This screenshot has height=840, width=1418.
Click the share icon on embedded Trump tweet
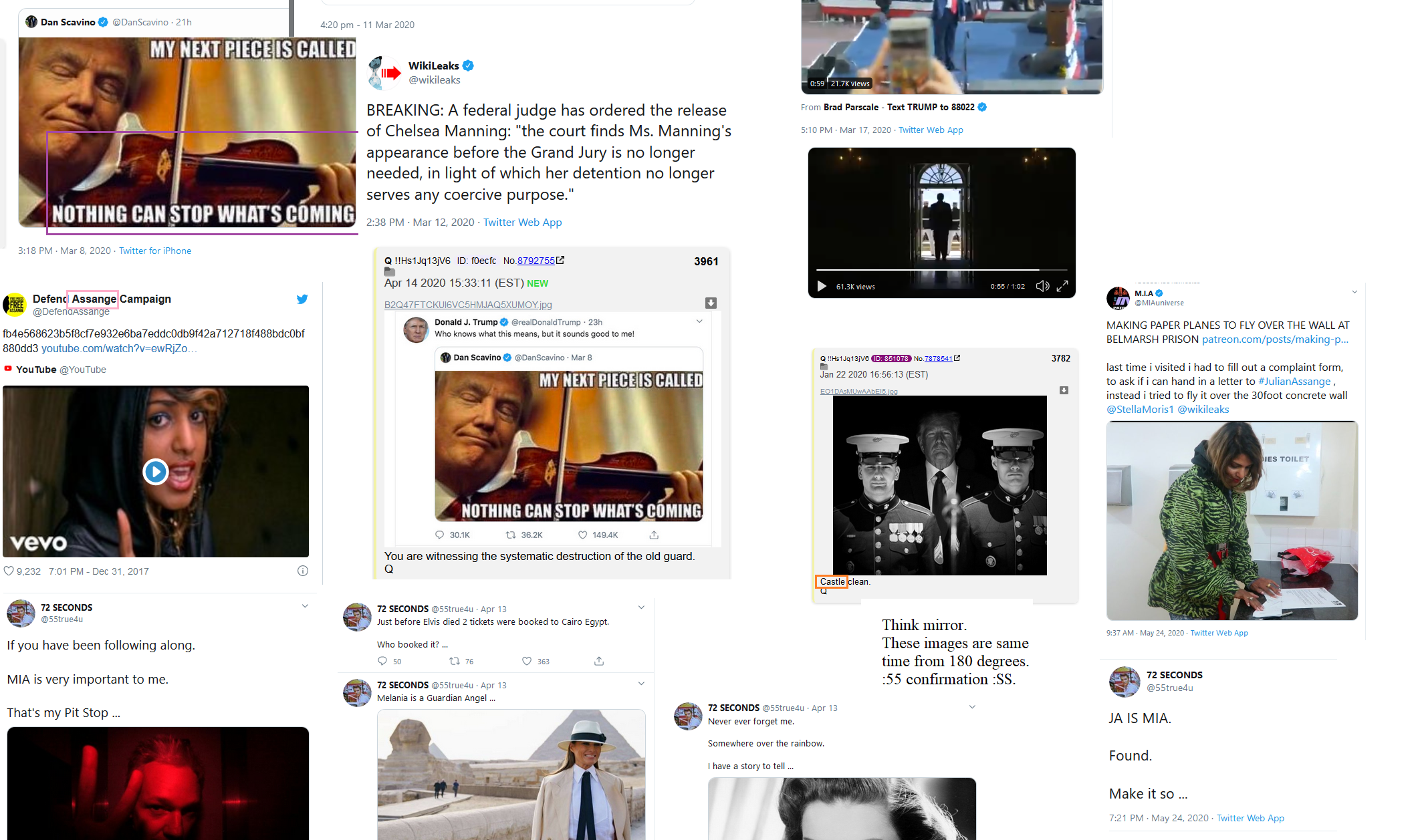pyautogui.click(x=654, y=535)
